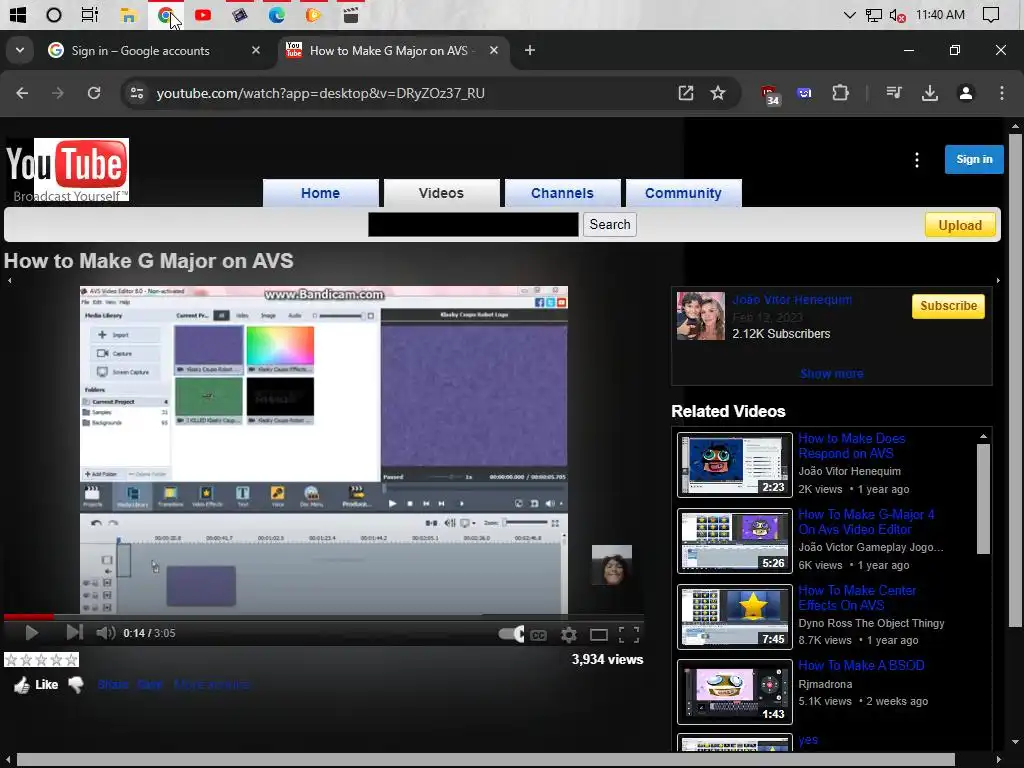Bookmark this page with star icon

pyautogui.click(x=718, y=93)
